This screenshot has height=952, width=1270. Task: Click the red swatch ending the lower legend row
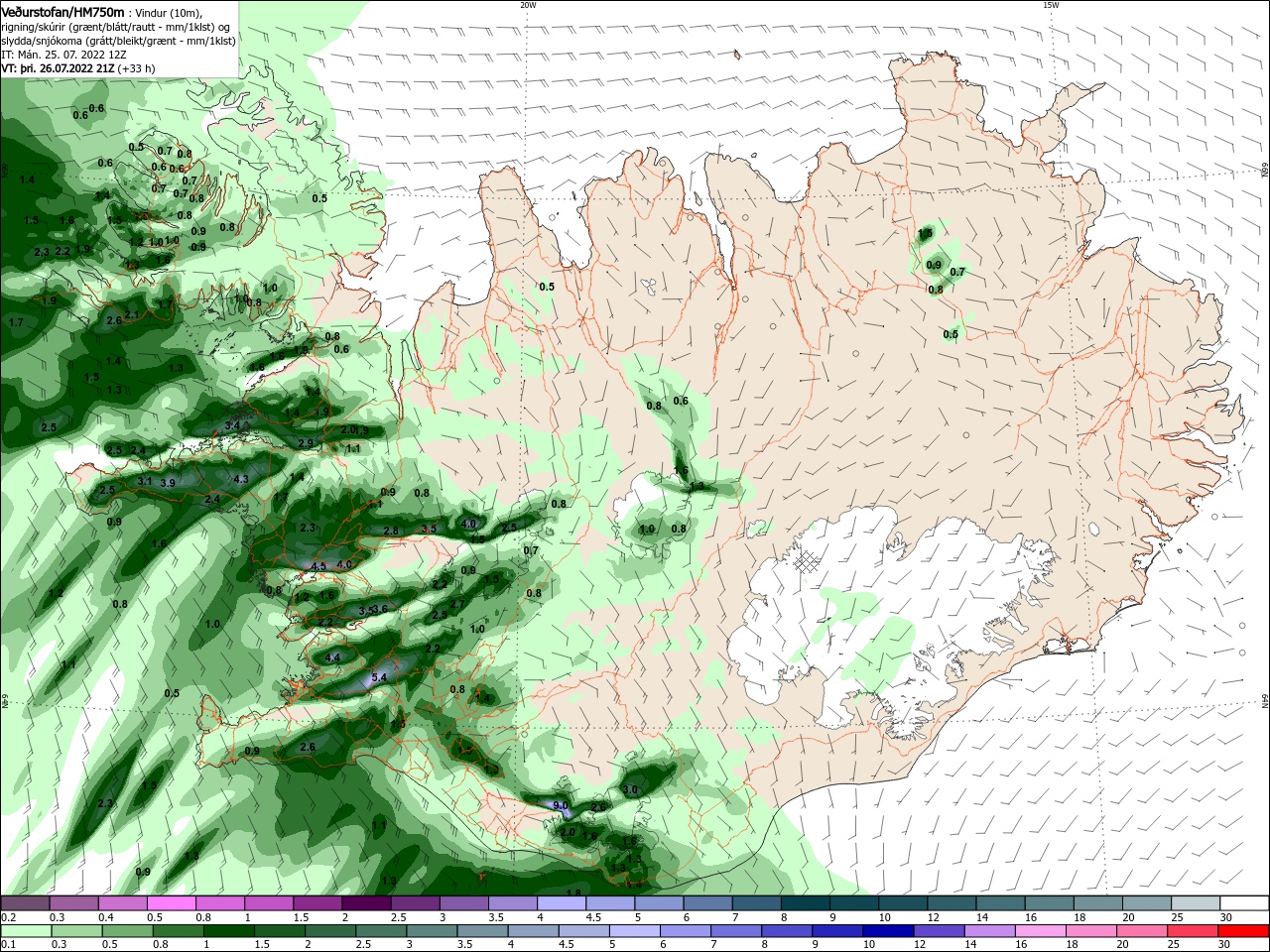coord(1245,931)
